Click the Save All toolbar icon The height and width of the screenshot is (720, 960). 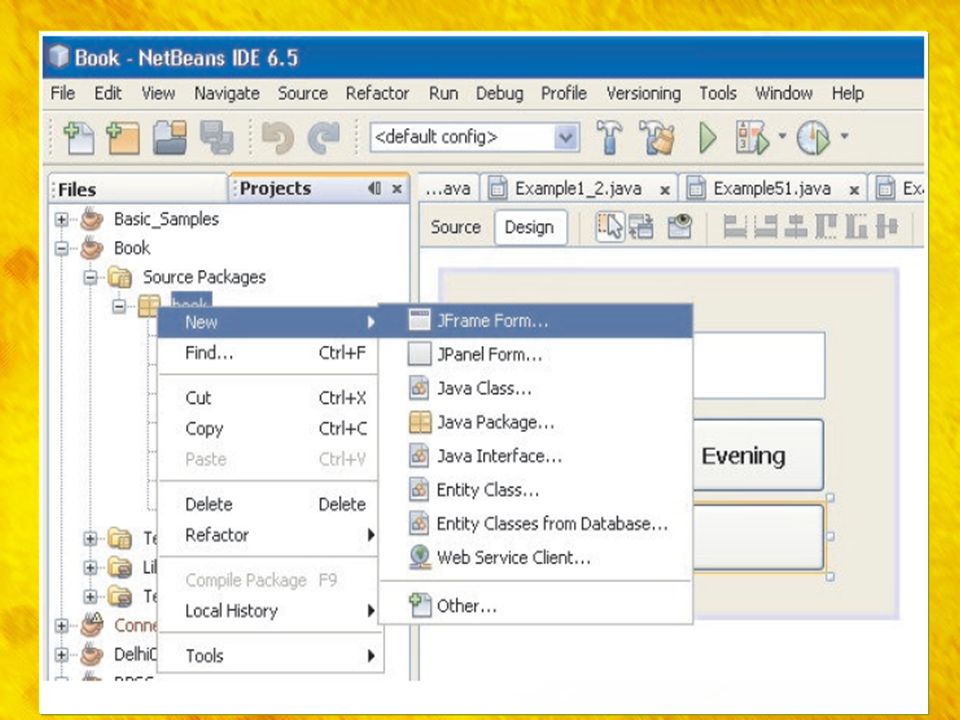pos(216,137)
